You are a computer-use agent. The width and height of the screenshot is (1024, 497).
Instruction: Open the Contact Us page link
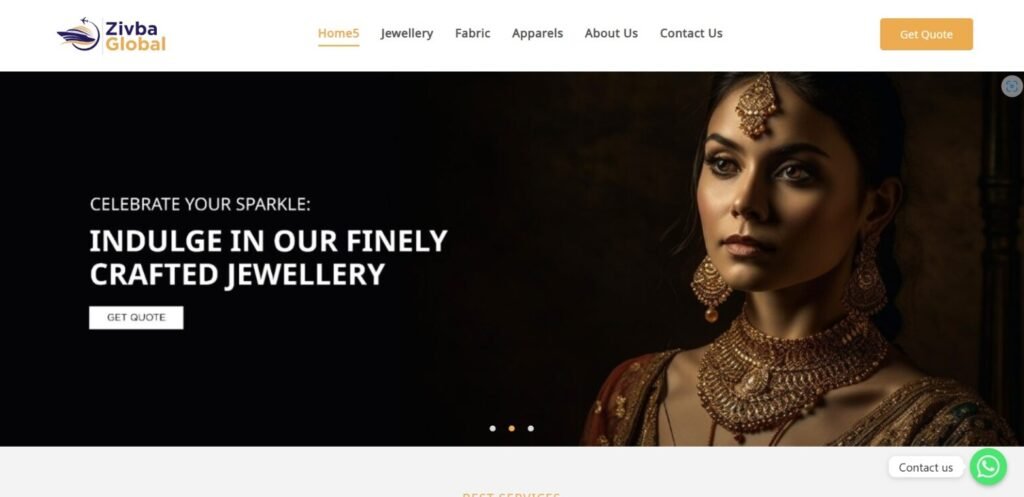(691, 33)
